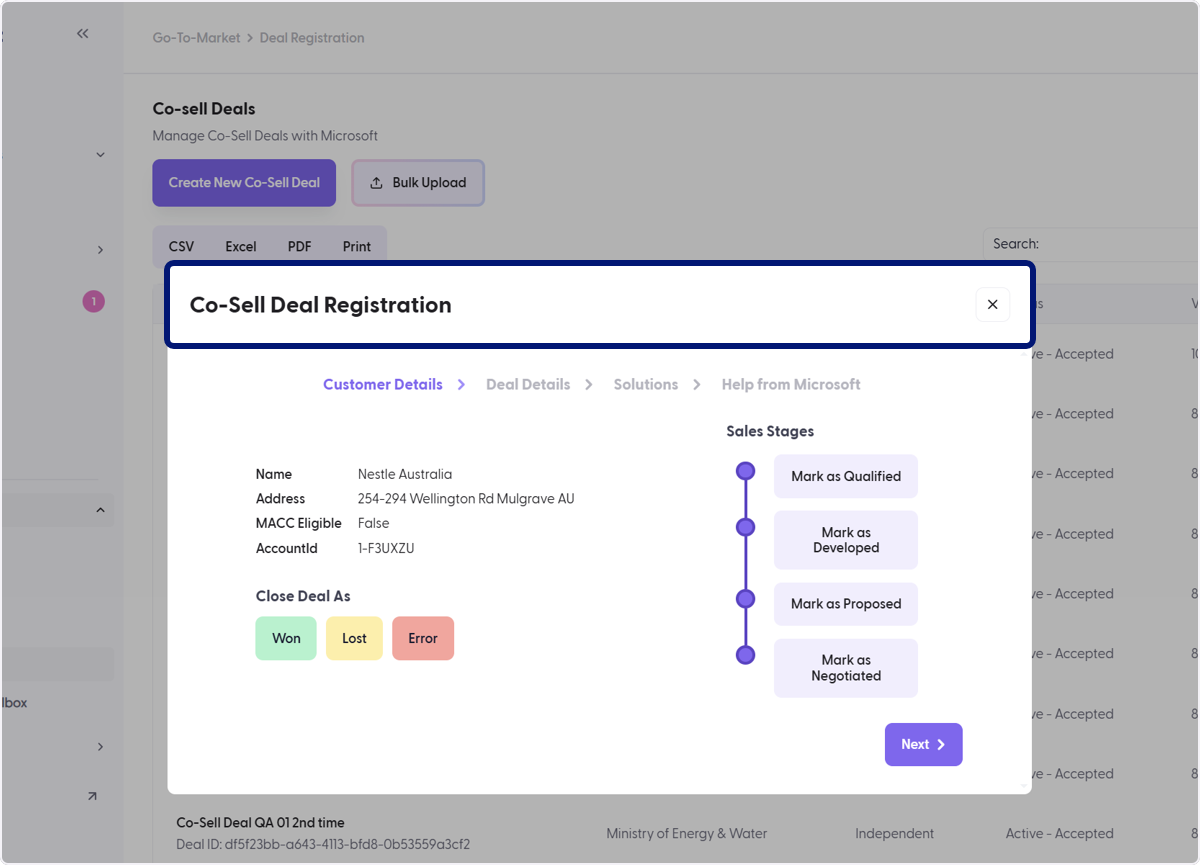Click the Bulk Upload button
The image size is (1200, 865).
pos(418,183)
